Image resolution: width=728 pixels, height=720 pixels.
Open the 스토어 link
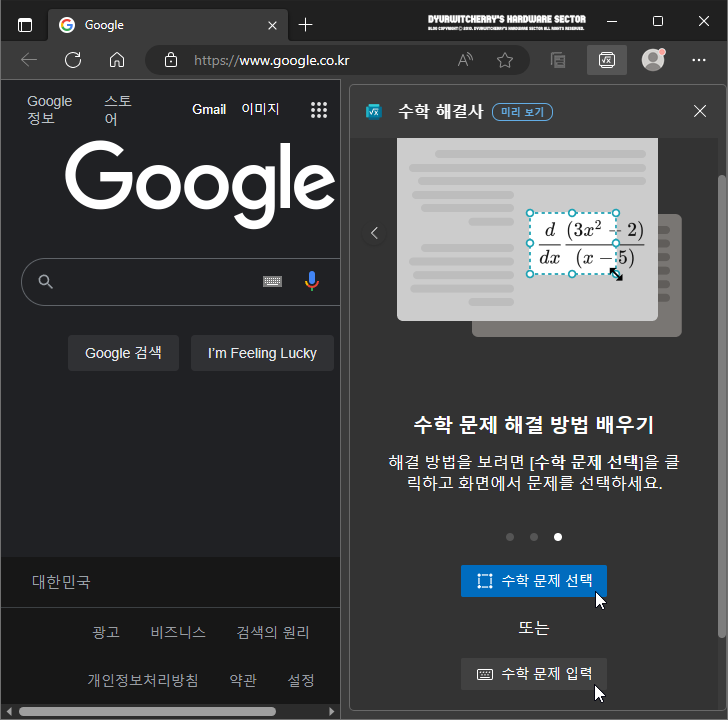(118, 110)
